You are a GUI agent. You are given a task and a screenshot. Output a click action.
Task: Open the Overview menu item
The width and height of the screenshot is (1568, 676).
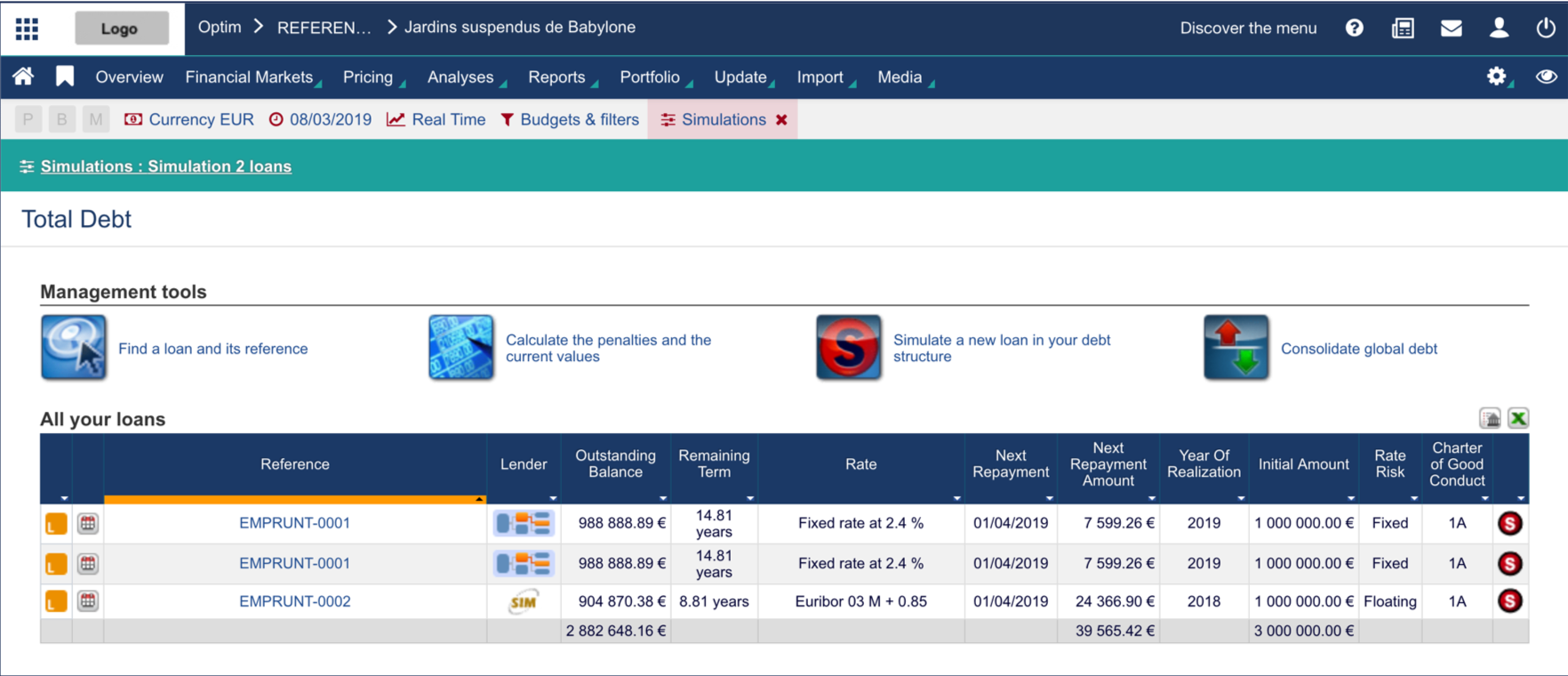(x=129, y=77)
